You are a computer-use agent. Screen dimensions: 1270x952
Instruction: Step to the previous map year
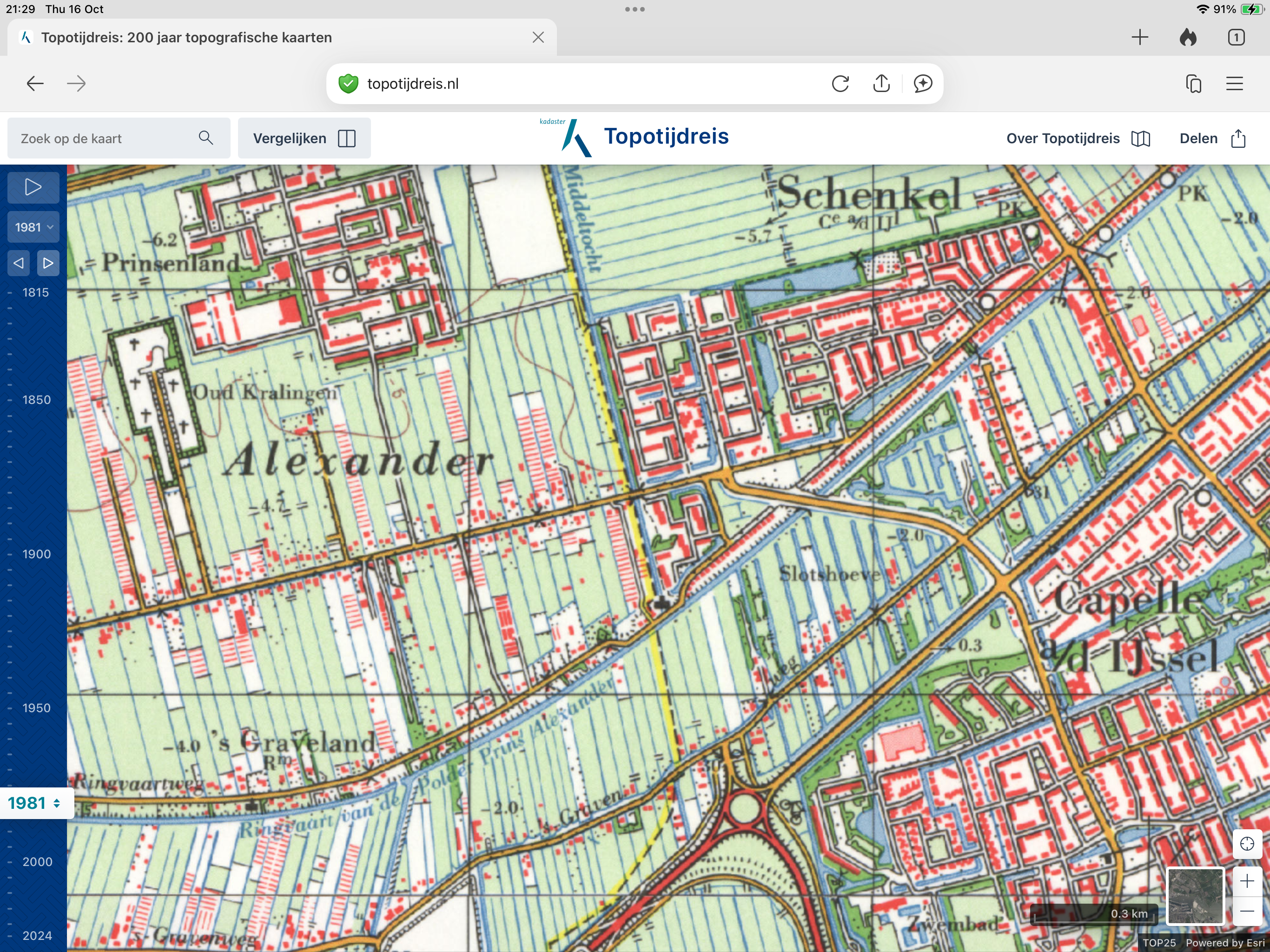pos(19,263)
